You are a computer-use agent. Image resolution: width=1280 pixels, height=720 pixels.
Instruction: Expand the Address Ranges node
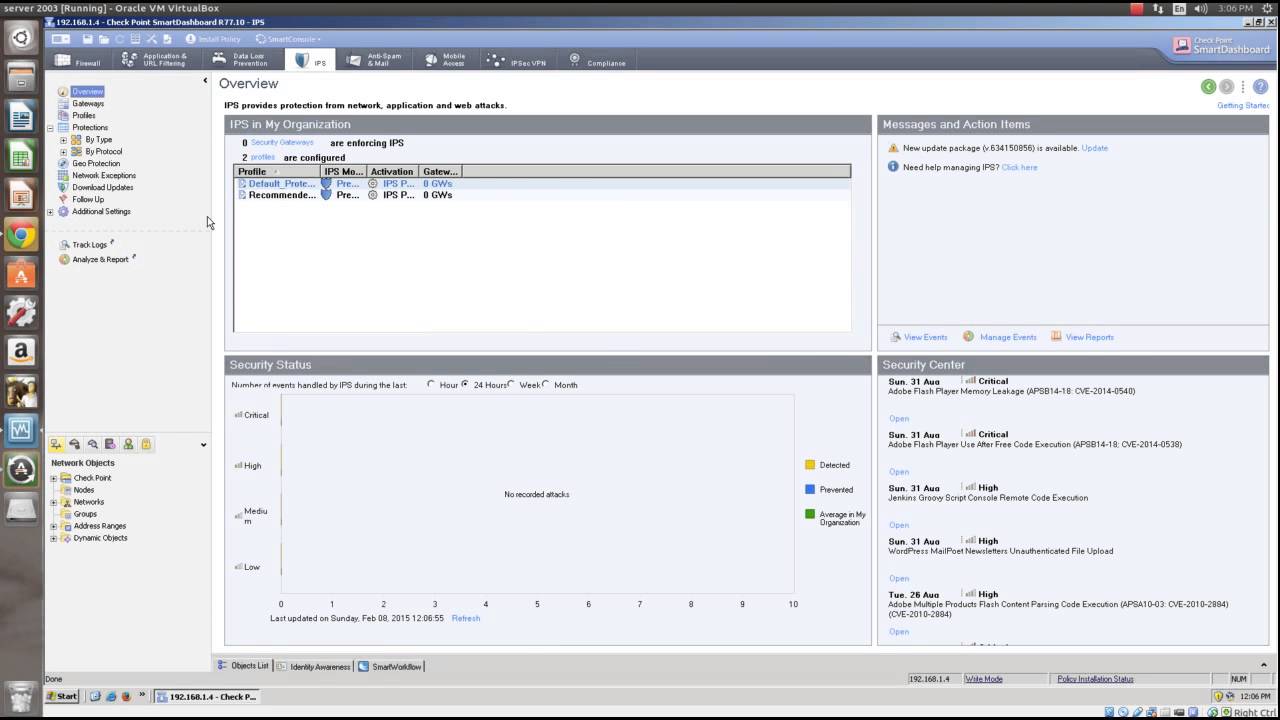click(53, 526)
